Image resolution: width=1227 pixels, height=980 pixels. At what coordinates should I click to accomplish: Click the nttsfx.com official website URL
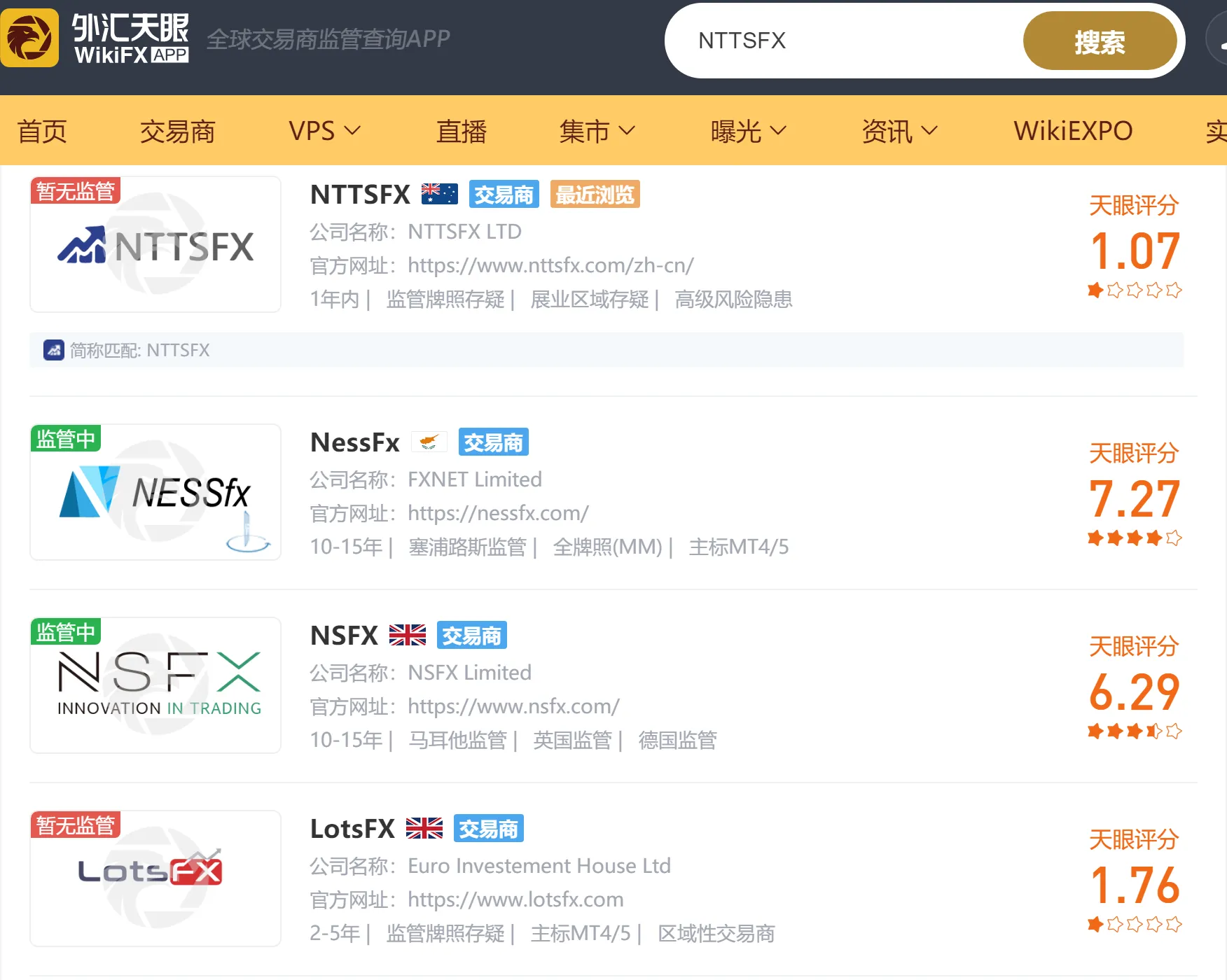[550, 265]
